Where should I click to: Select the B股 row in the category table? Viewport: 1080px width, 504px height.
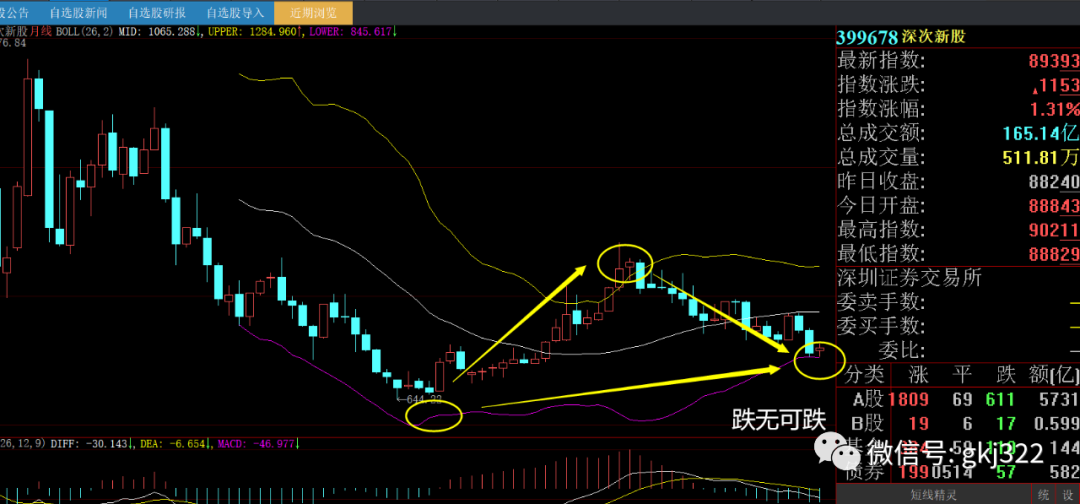point(957,422)
